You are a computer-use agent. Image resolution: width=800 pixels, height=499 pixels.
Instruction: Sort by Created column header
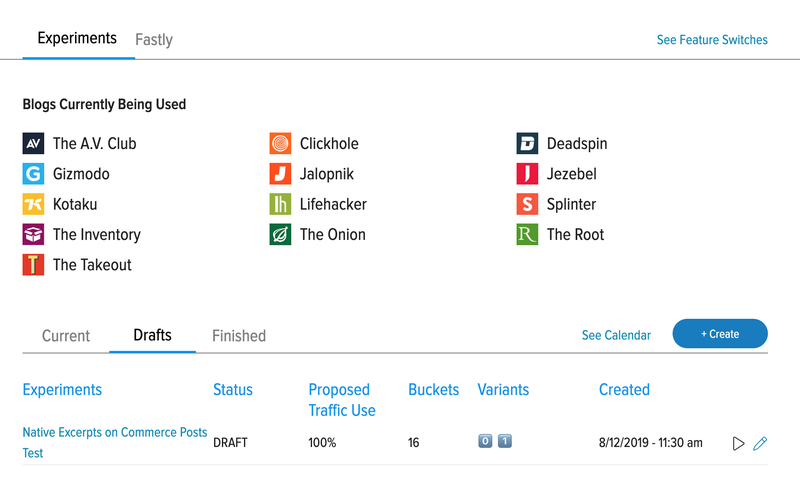tap(624, 390)
